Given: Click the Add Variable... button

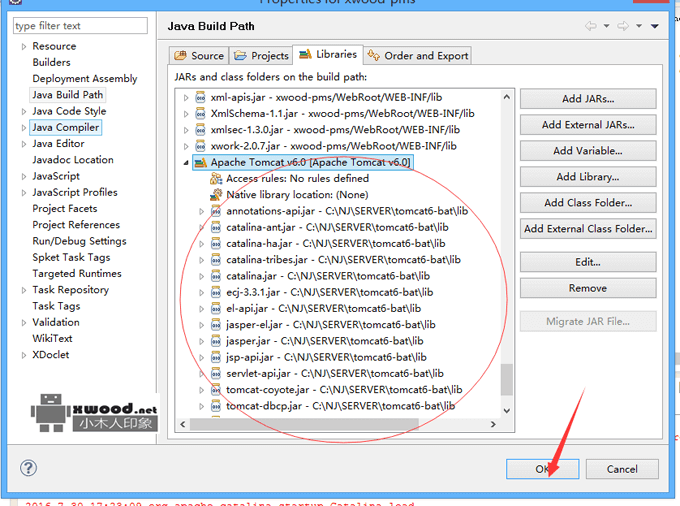Looking at the screenshot, I should [x=588, y=151].
